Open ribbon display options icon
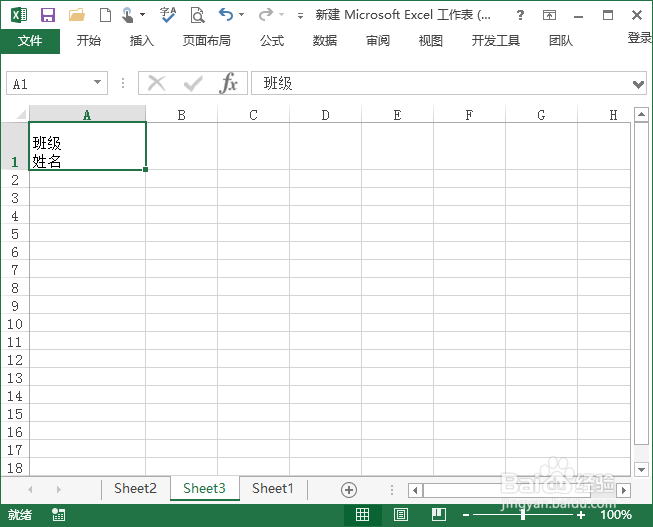The image size is (653, 527). 549,15
